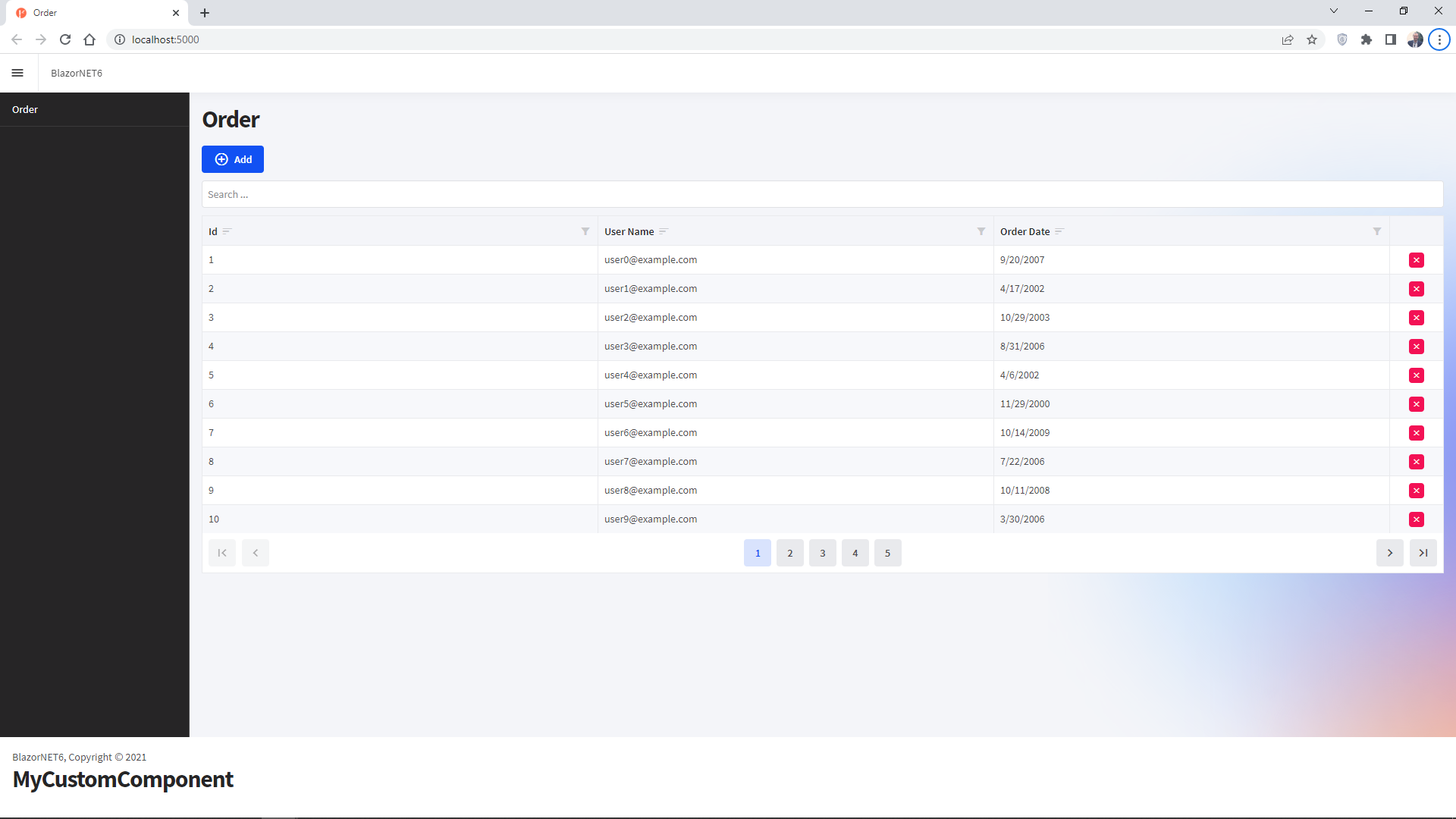Click the 11/29/2000 order date cell
Viewport: 1456px width, 819px height.
coord(1191,404)
